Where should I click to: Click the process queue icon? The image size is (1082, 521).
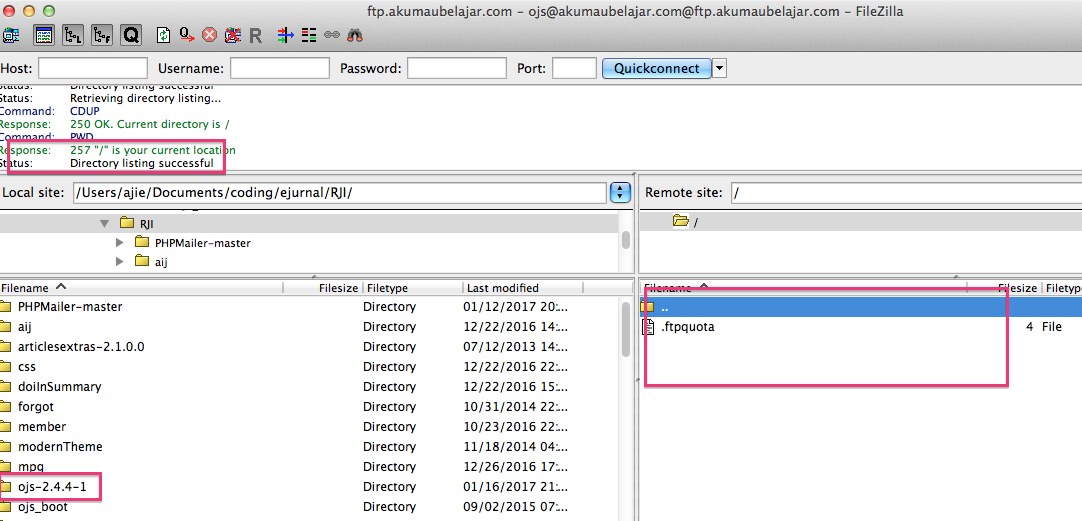pos(187,35)
